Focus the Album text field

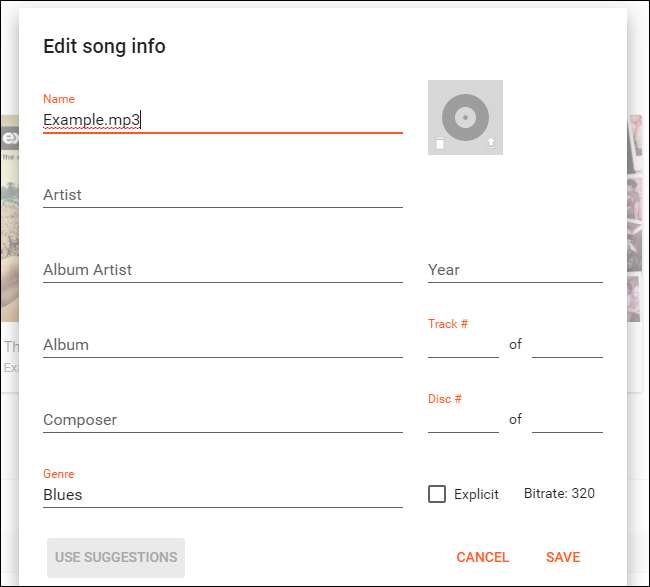click(222, 345)
